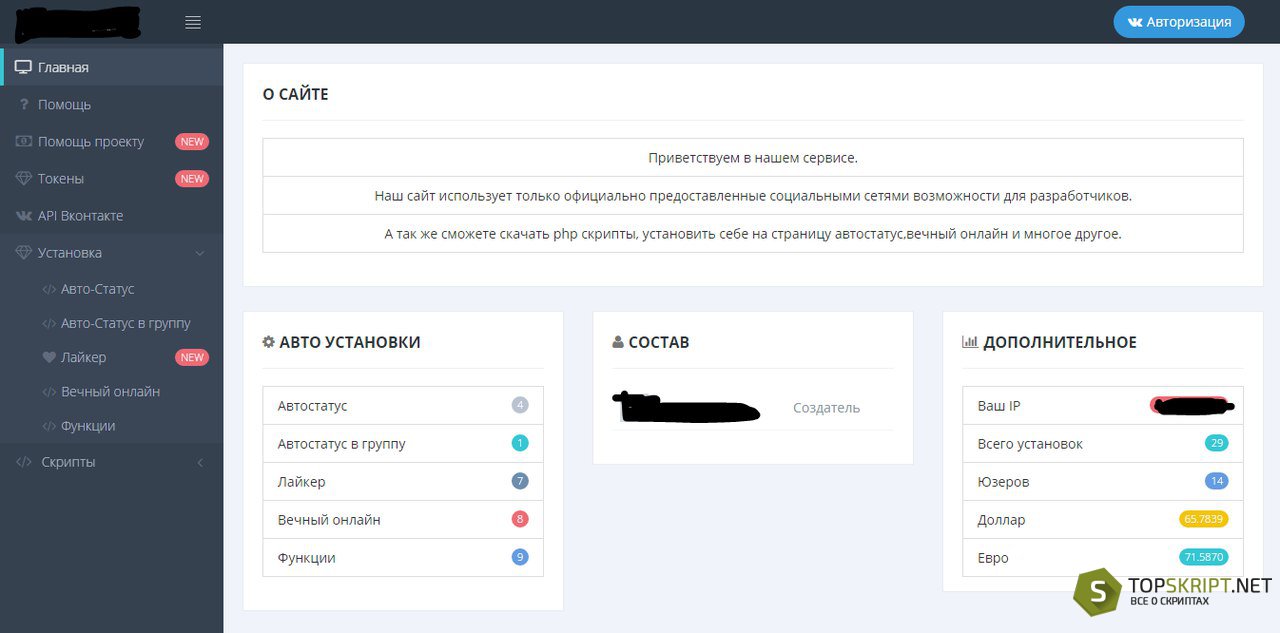This screenshot has width=1280, height=633.
Task: Open the Помощь sidebar item
Action: tap(112, 104)
